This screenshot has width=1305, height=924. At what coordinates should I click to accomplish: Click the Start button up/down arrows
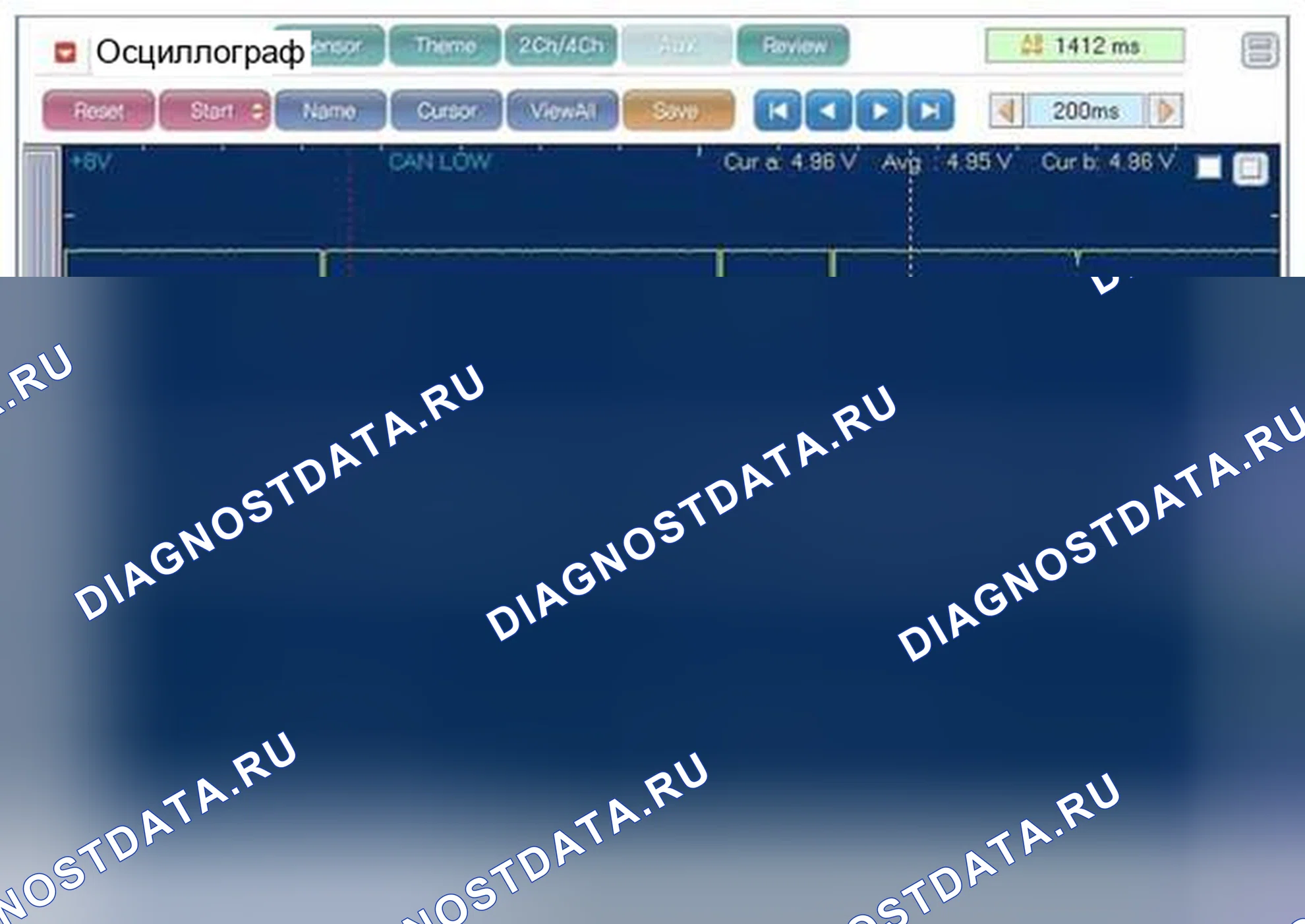(258, 111)
